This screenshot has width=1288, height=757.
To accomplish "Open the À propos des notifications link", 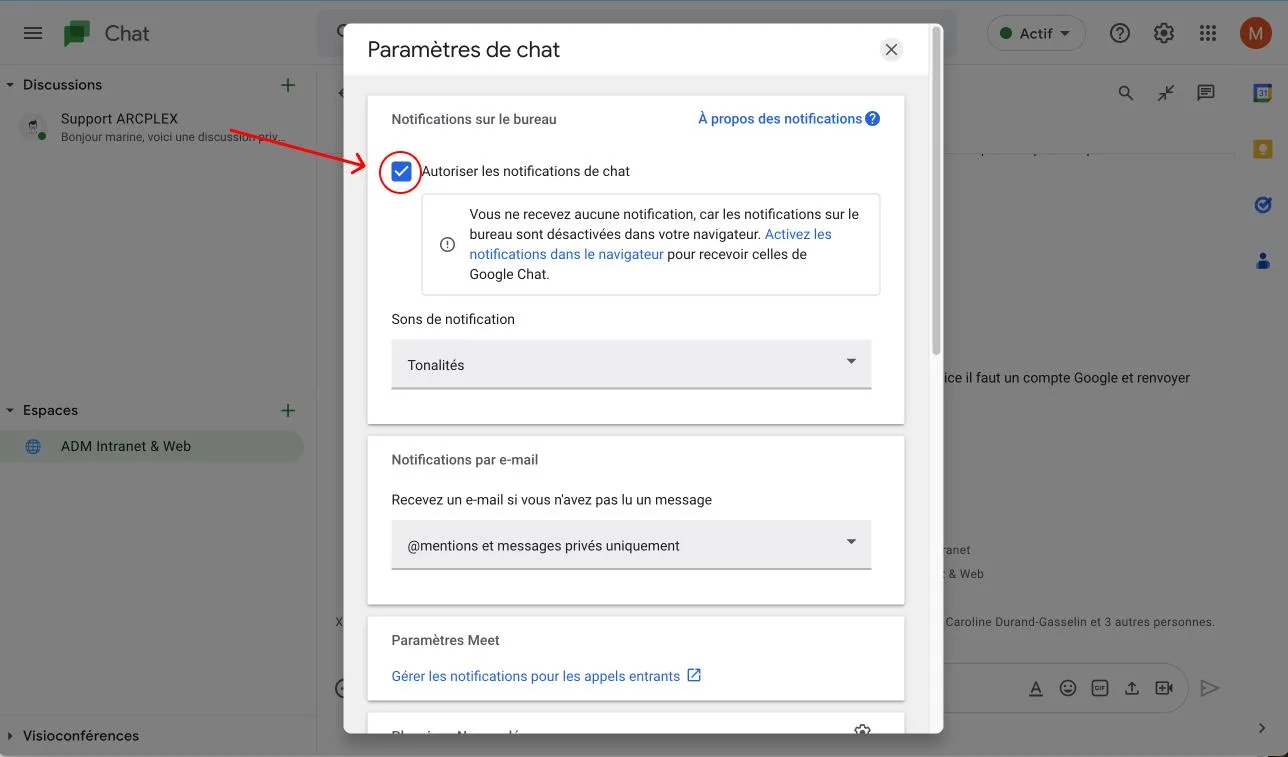I will (x=780, y=119).
